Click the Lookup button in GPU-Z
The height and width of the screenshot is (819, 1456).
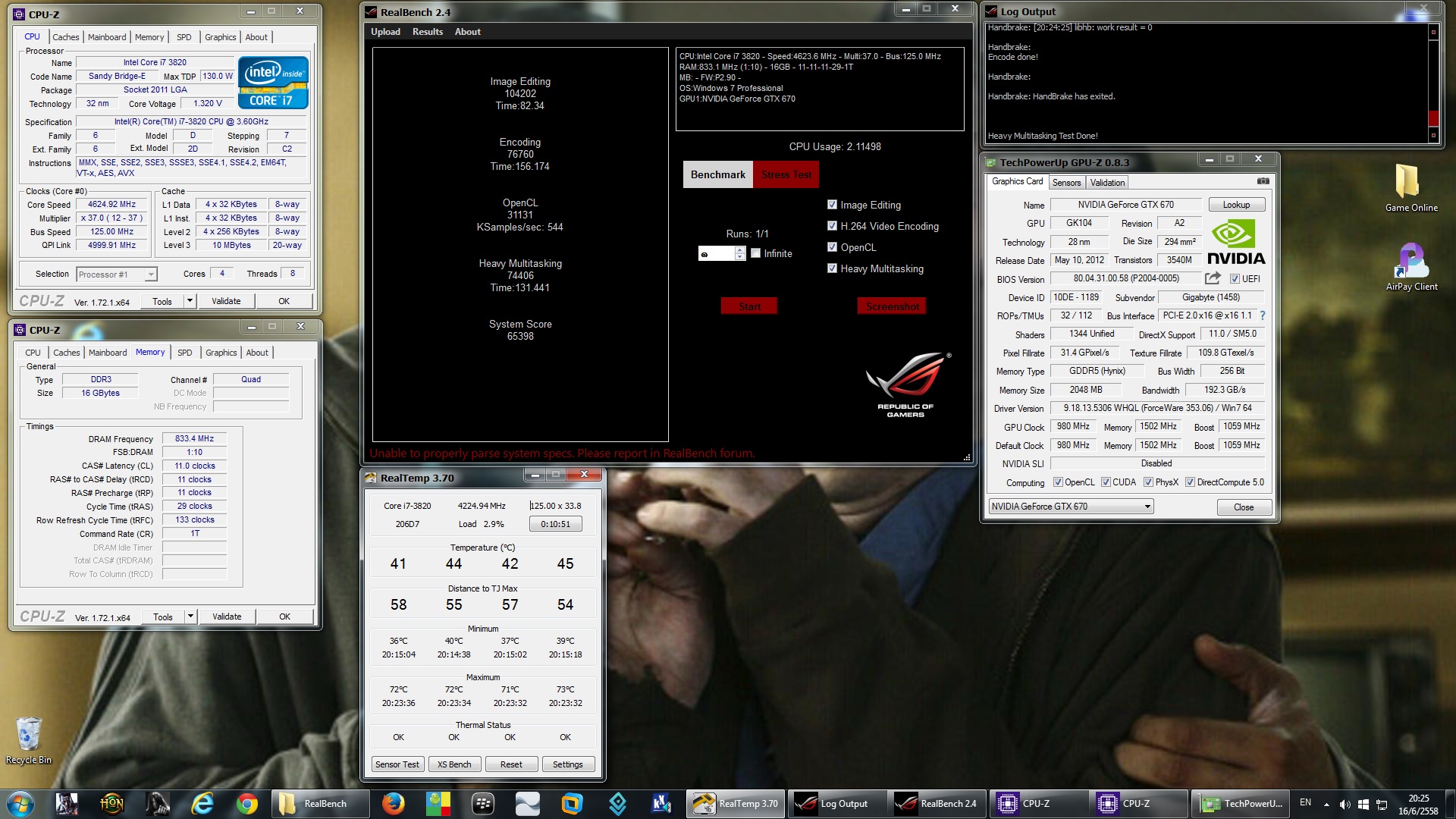point(1235,205)
